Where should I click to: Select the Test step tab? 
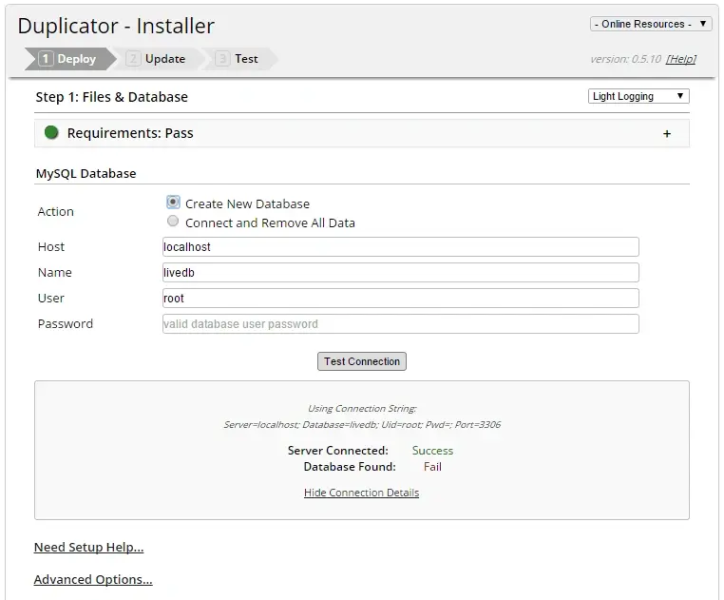pos(239,59)
